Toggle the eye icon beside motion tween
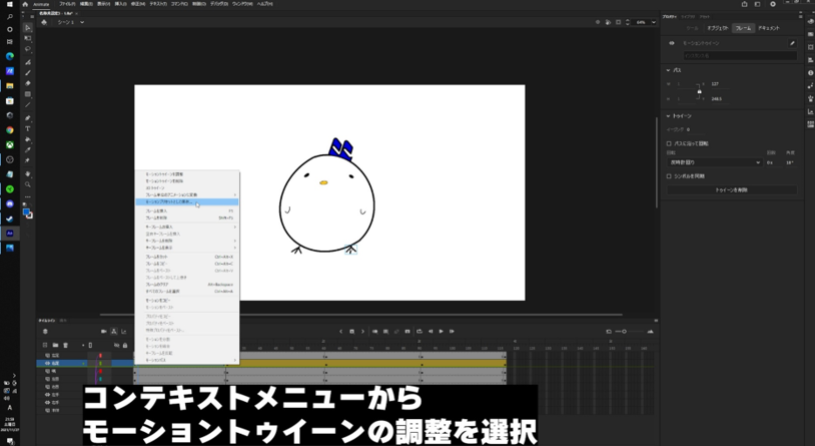 (672, 43)
